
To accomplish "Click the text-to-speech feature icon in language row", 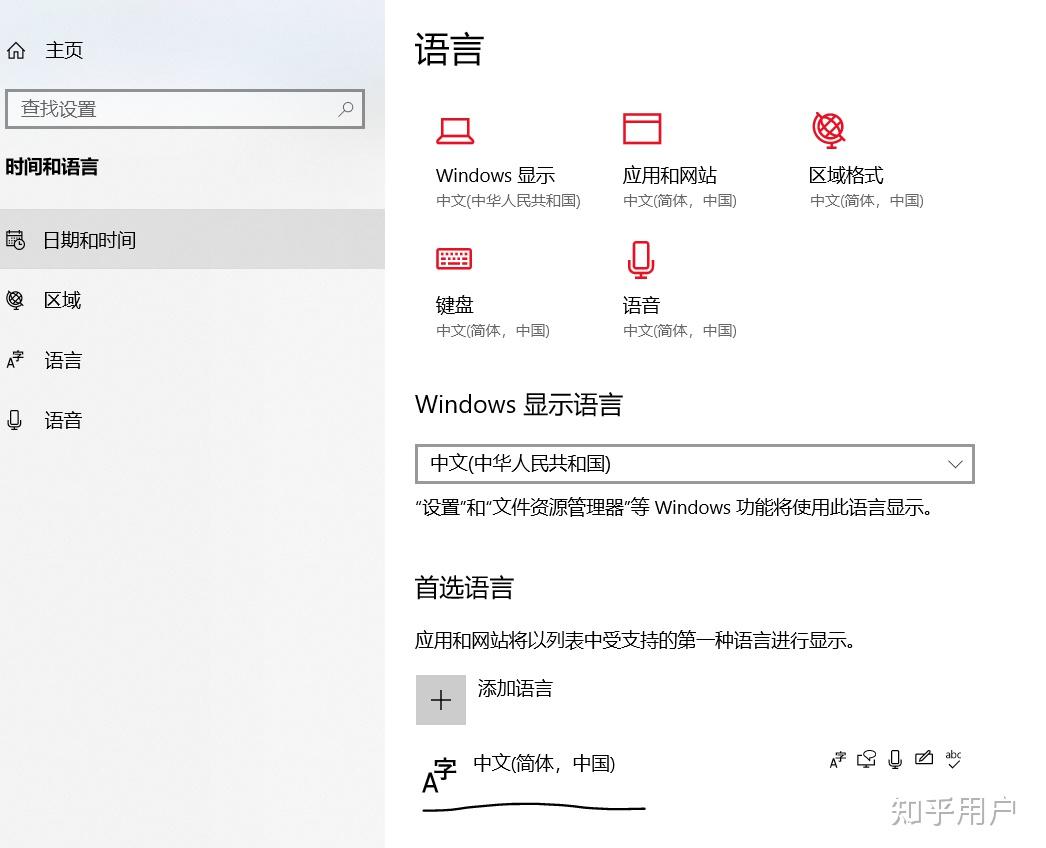I will 866,759.
